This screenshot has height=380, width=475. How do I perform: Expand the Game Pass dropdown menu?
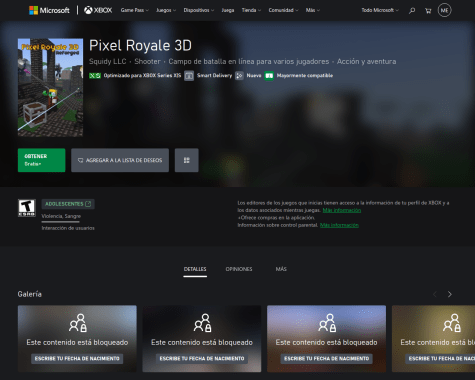point(135,10)
